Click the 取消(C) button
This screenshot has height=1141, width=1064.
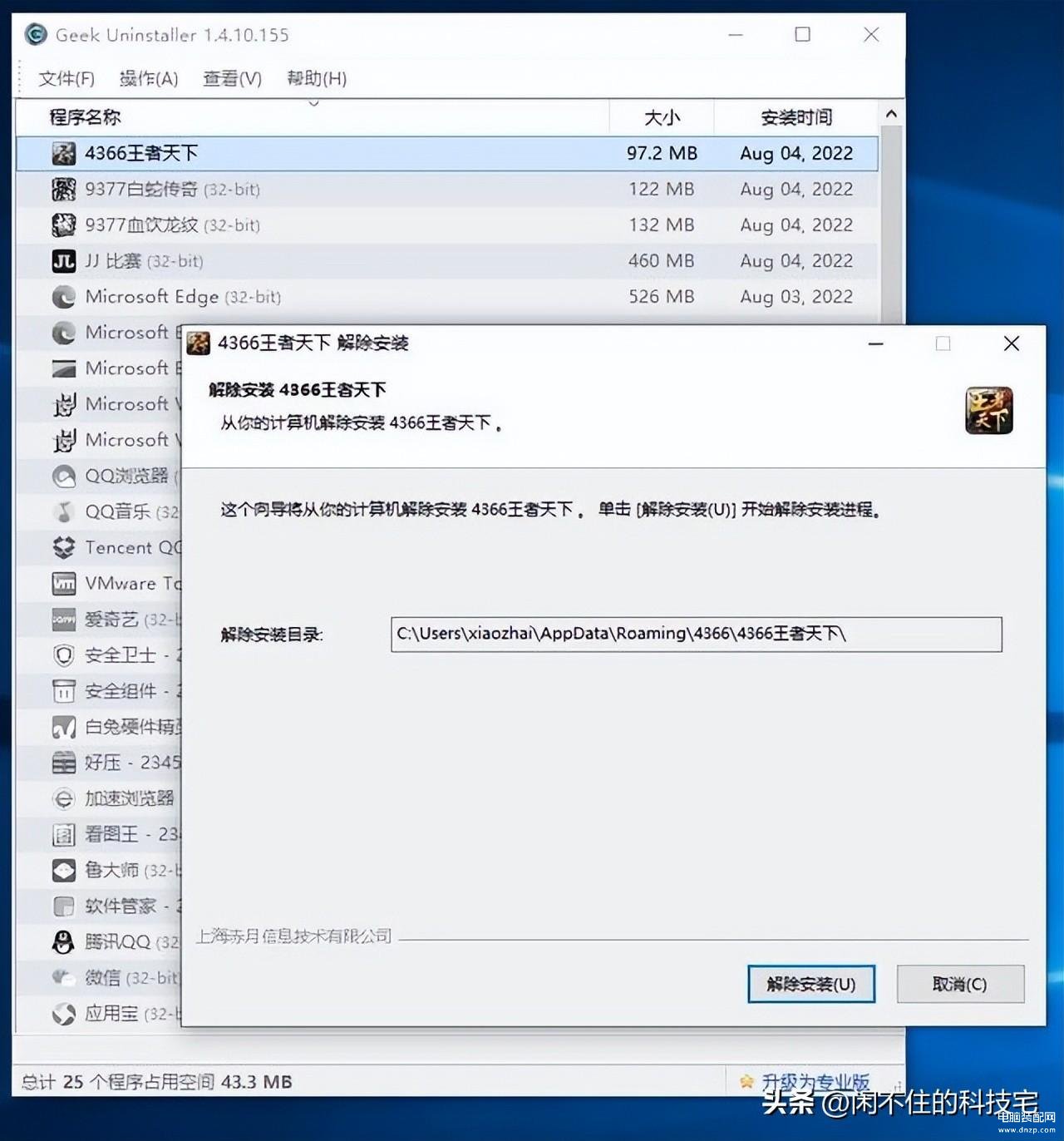pyautogui.click(x=960, y=984)
